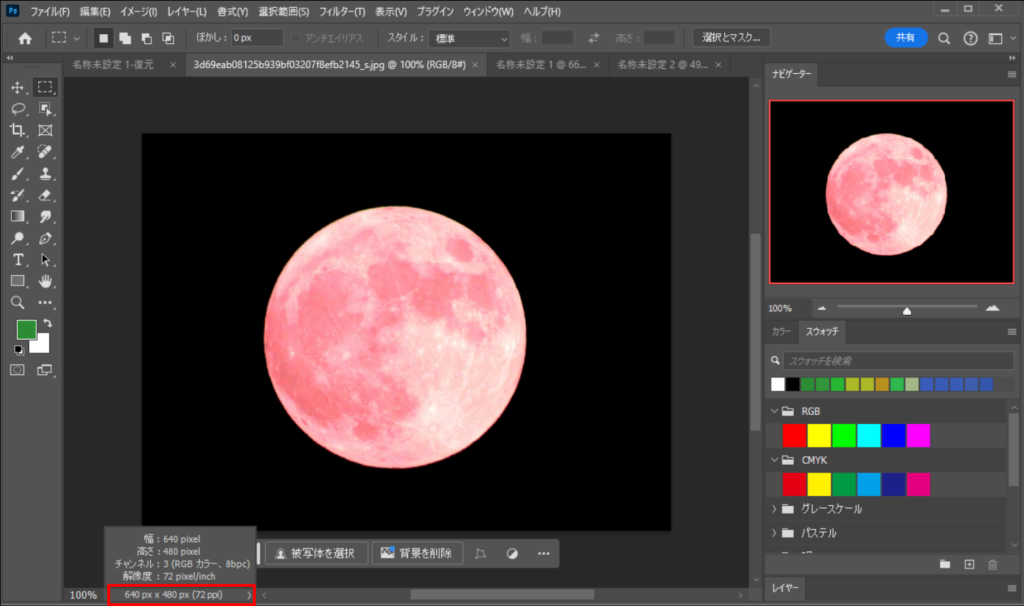Open the スタイル dropdown
The image size is (1024, 606).
(470, 38)
